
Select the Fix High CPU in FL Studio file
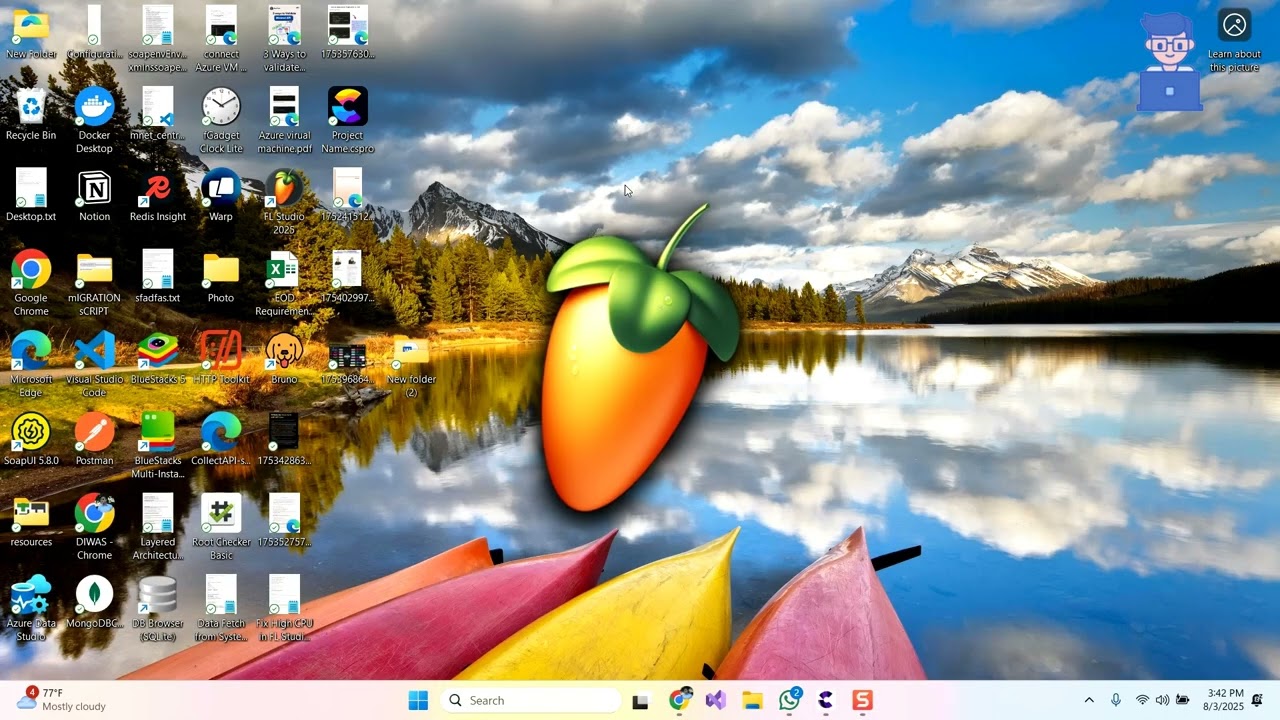point(284,594)
